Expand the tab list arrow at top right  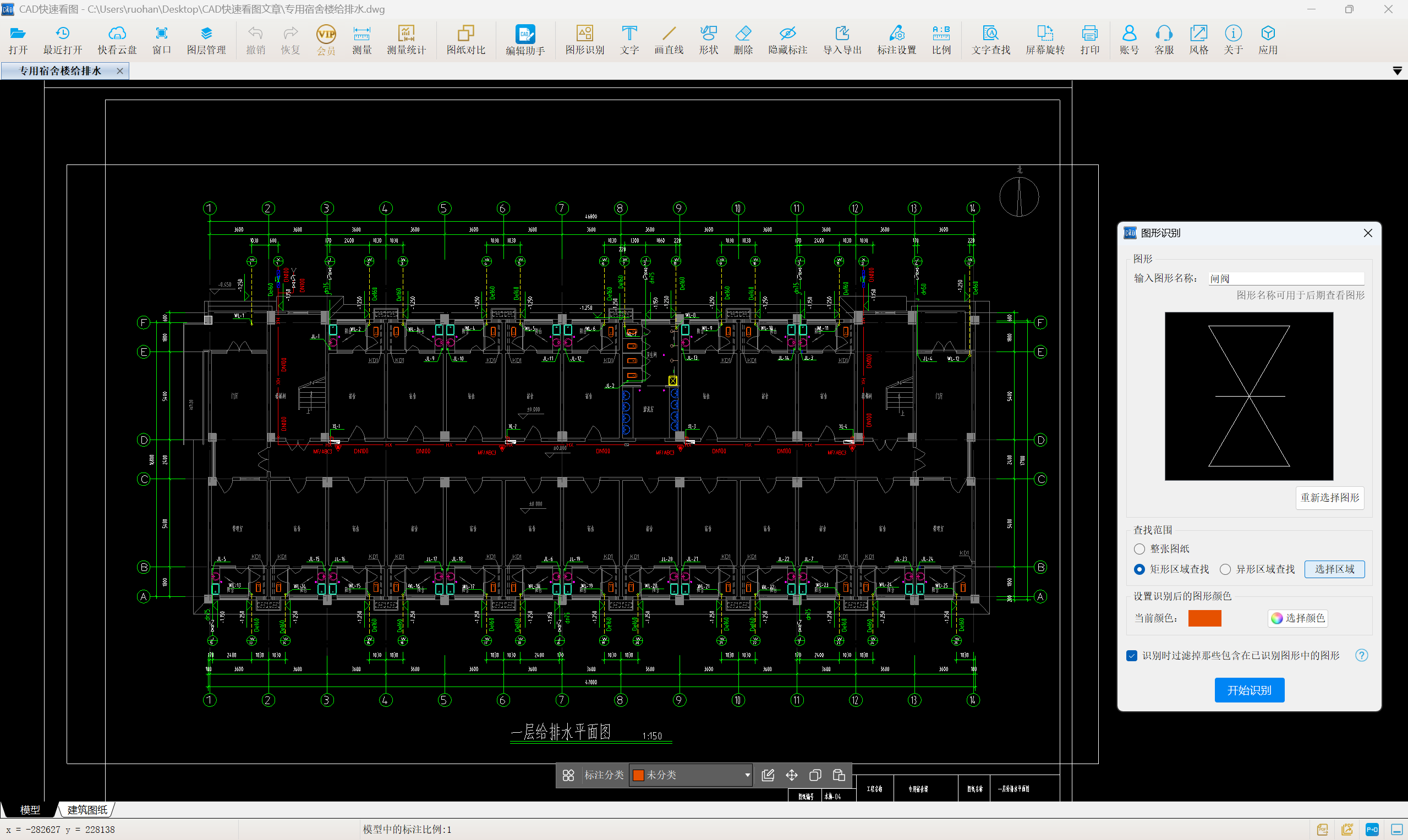[1396, 71]
